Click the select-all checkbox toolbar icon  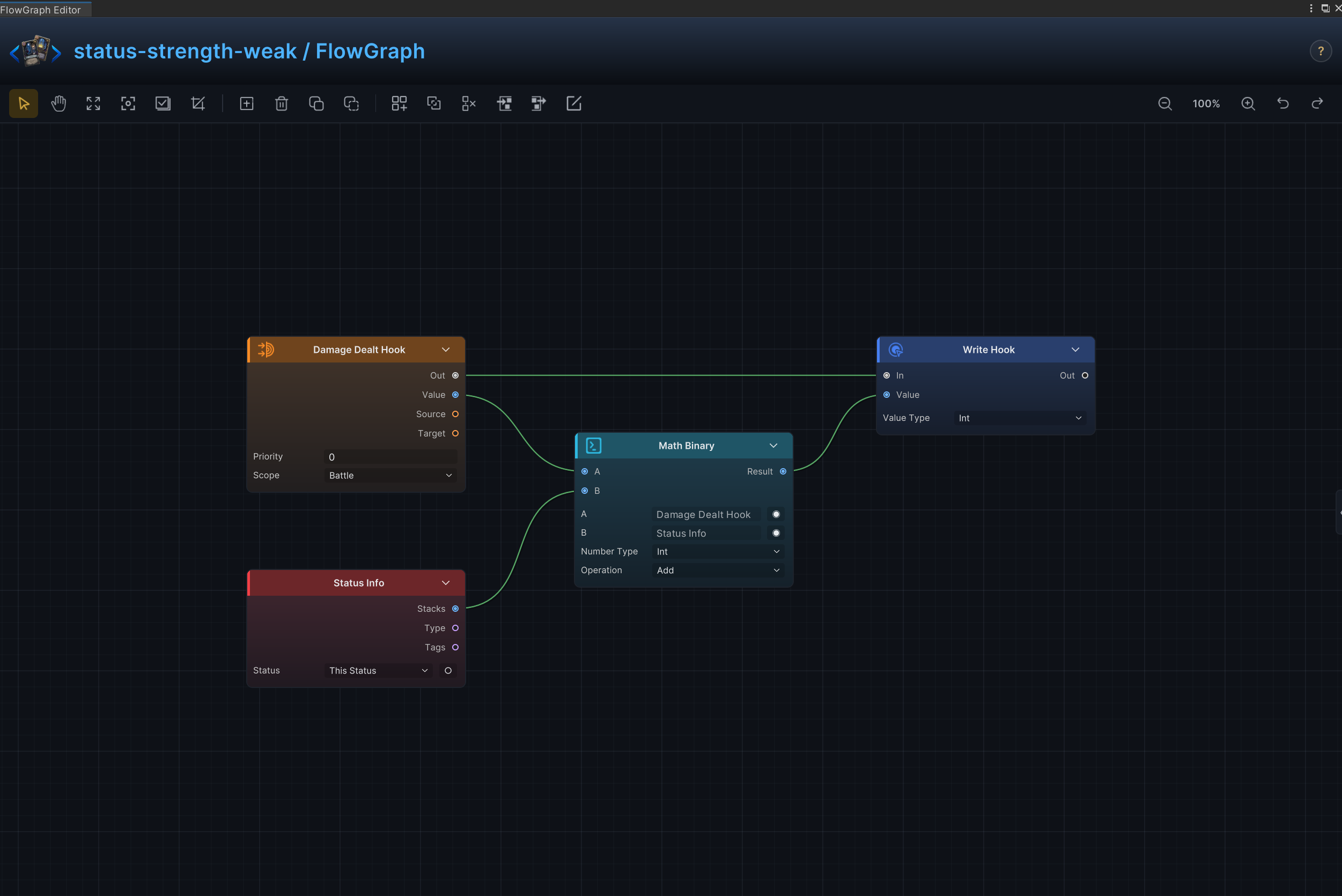pos(163,103)
